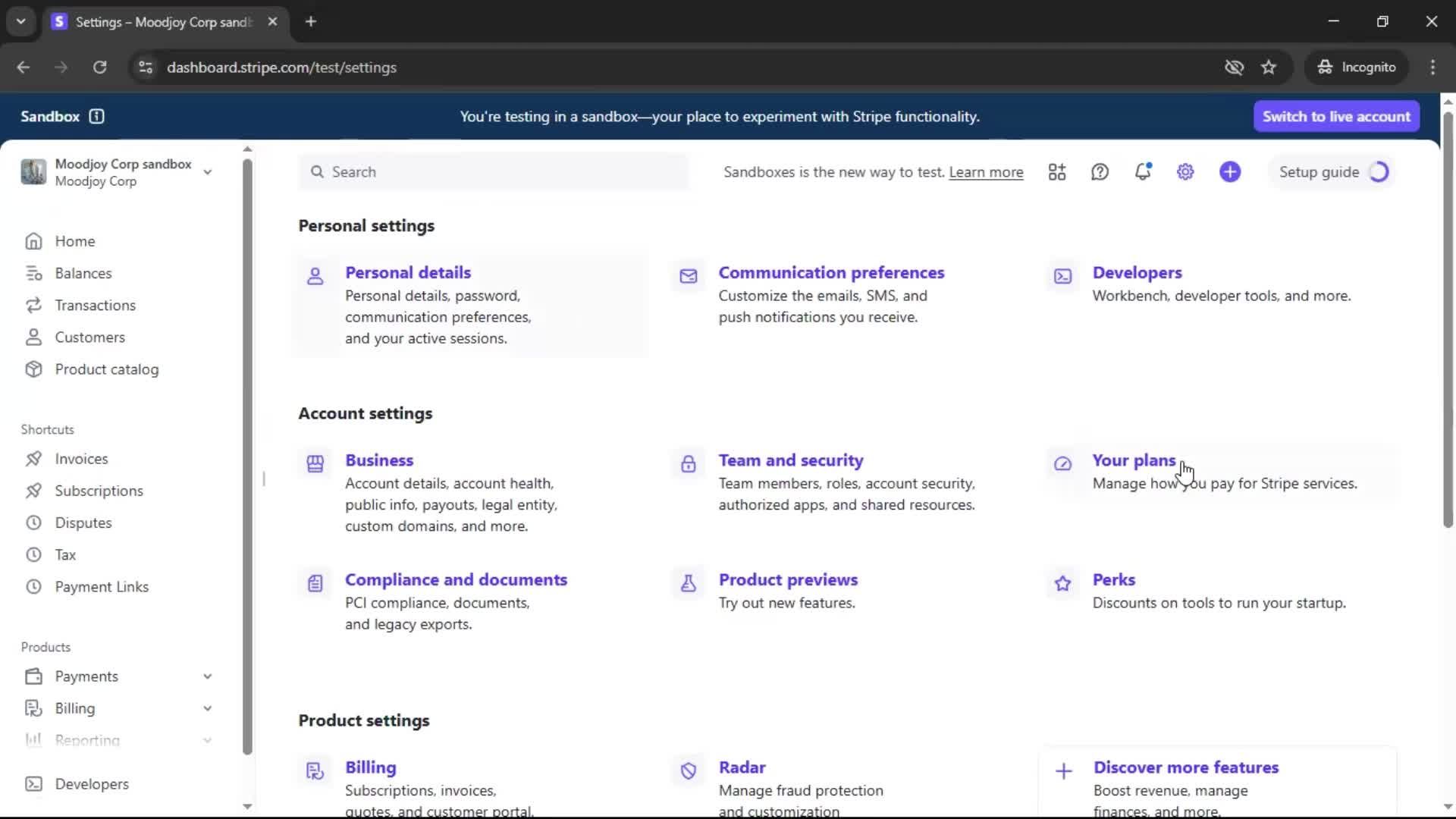Click the help question mark icon
Screen dimensions: 1456x819
[1100, 172]
